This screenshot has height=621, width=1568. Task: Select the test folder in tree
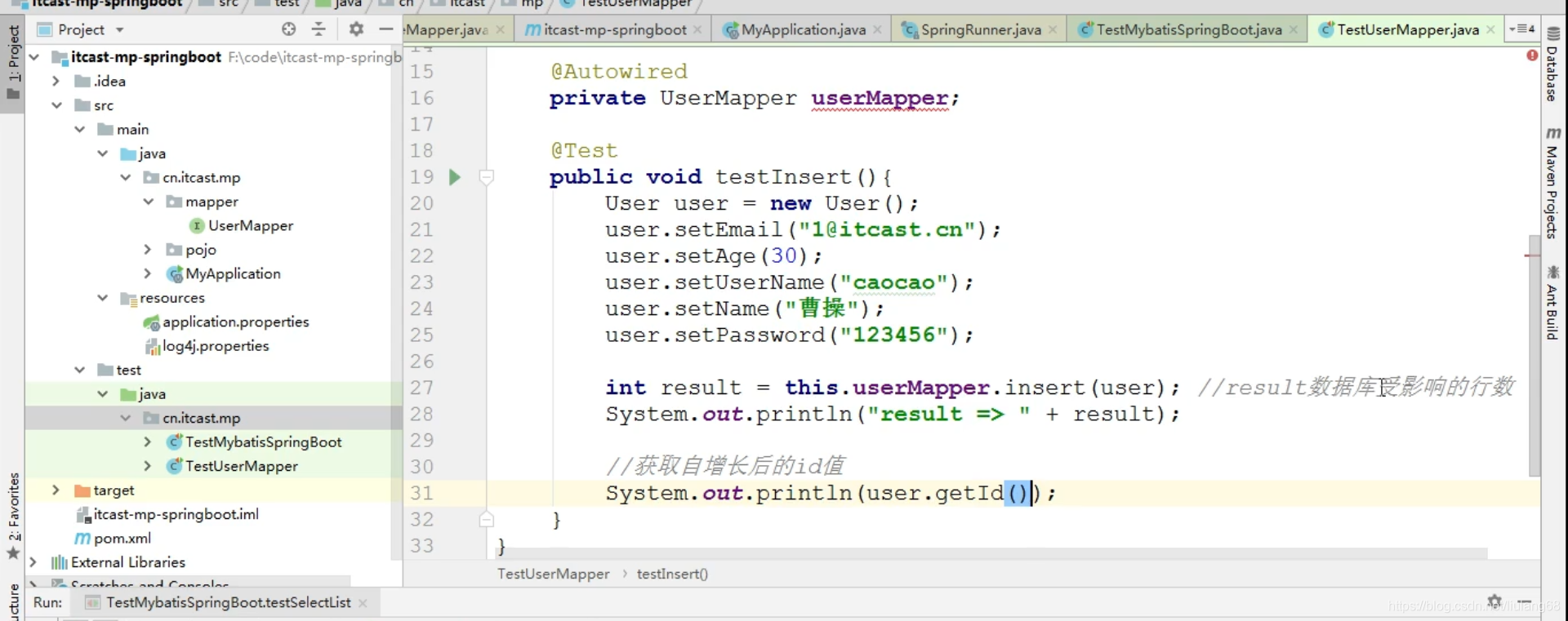[128, 370]
